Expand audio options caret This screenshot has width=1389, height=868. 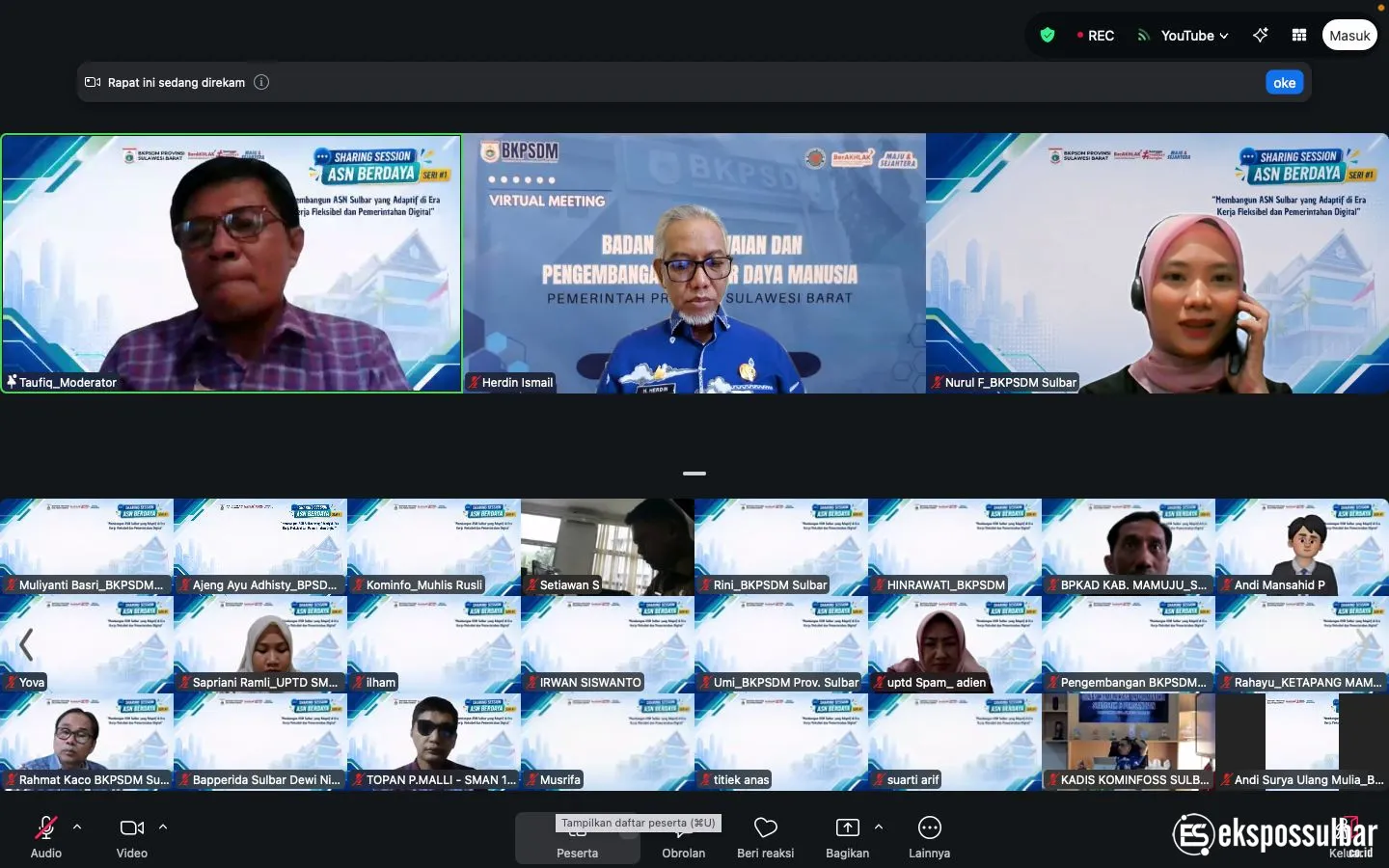[77, 827]
